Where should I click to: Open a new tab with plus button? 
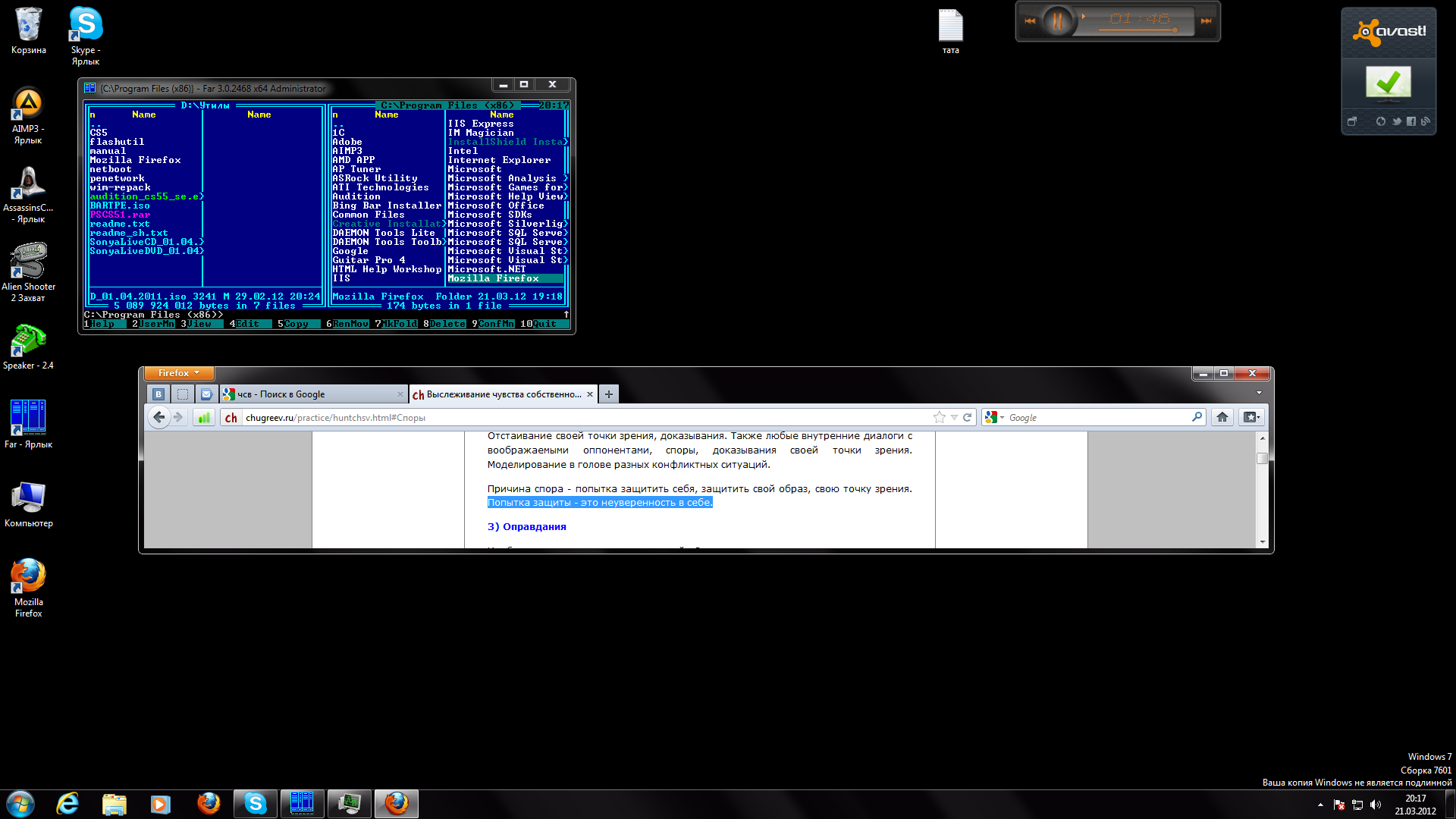click(x=608, y=394)
